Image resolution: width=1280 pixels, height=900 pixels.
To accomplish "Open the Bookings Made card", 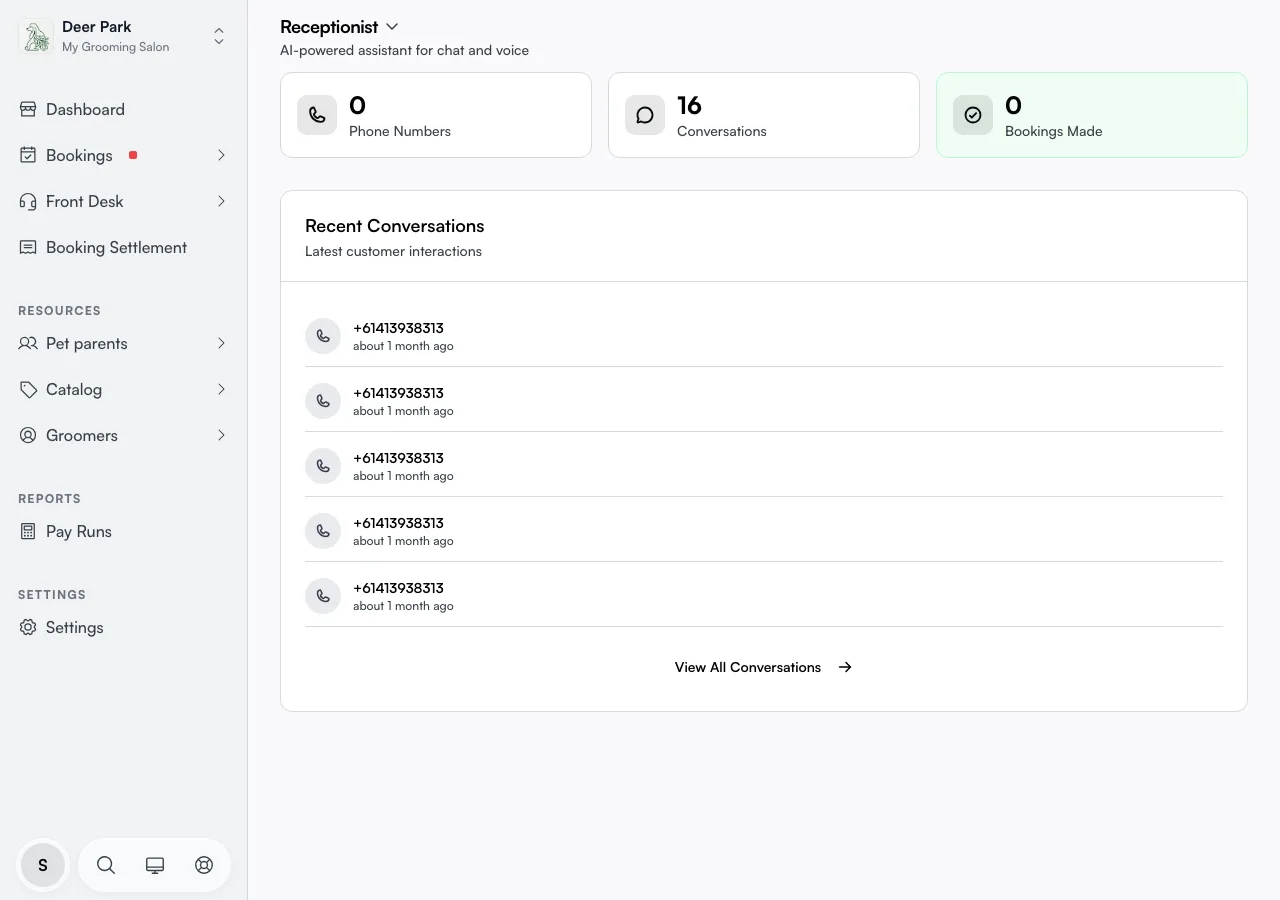I will pos(1092,115).
